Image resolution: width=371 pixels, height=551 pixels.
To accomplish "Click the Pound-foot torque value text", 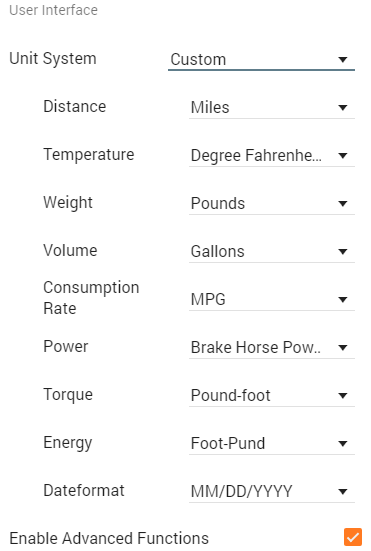I will 230,396.
